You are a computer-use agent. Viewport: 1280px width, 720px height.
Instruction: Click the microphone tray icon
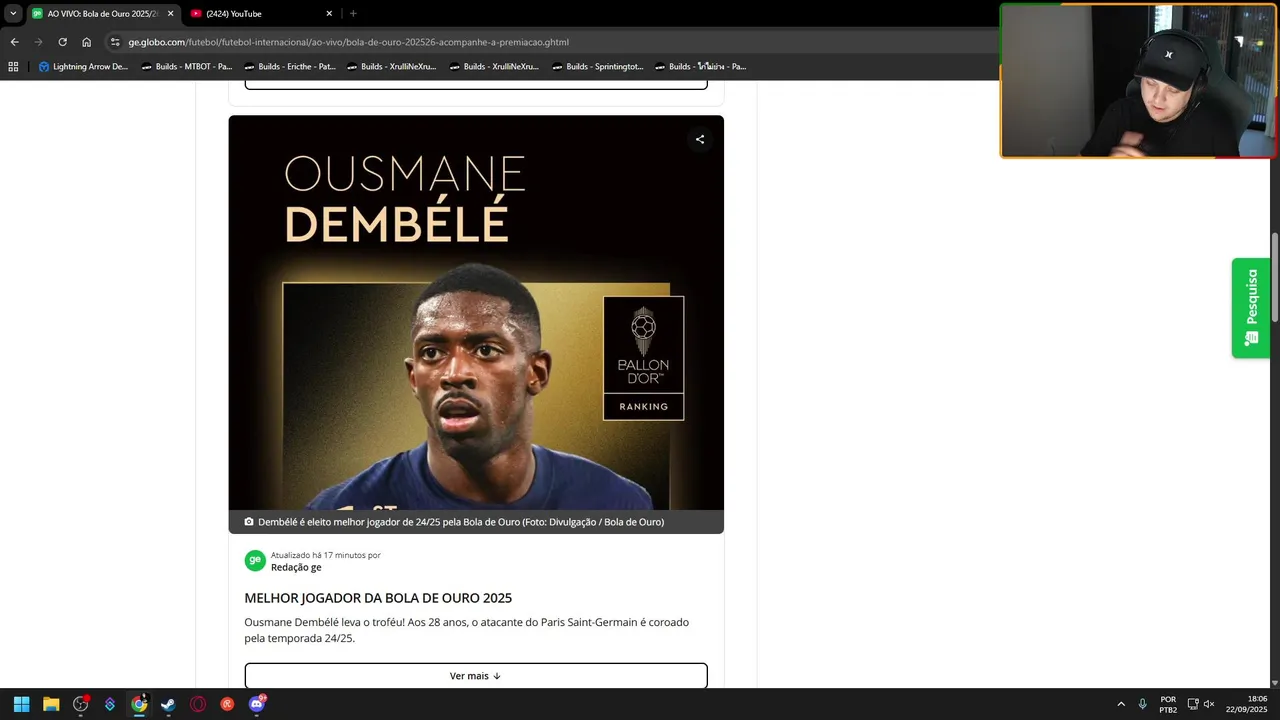pos(1143,704)
